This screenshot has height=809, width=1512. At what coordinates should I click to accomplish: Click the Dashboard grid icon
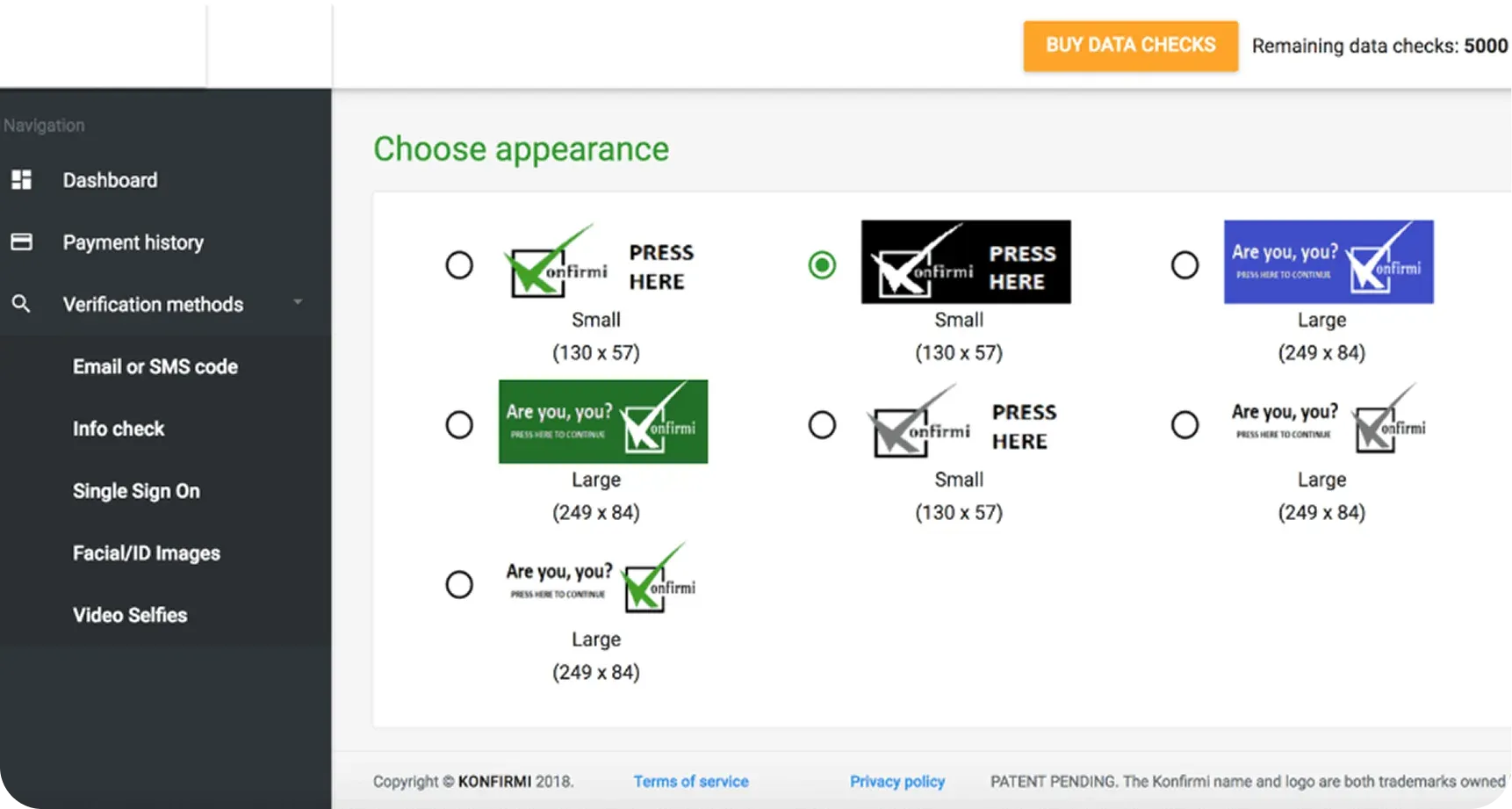21,180
